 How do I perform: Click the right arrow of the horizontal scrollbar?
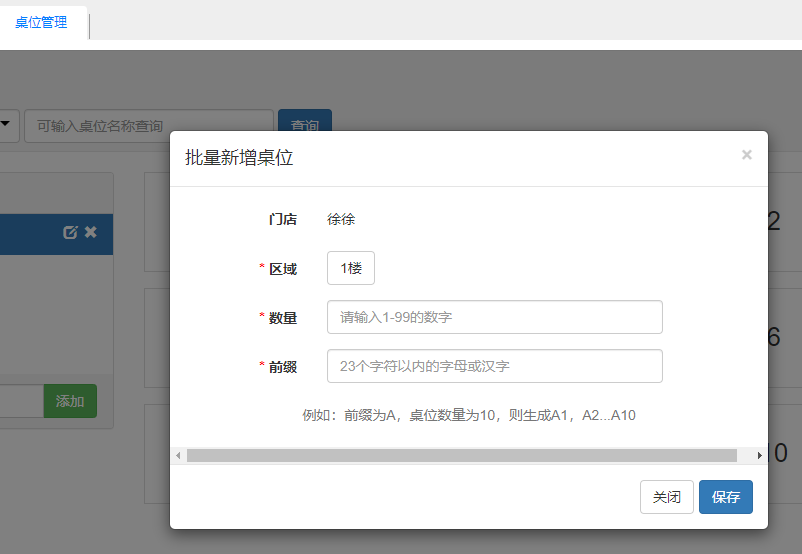coord(759,455)
